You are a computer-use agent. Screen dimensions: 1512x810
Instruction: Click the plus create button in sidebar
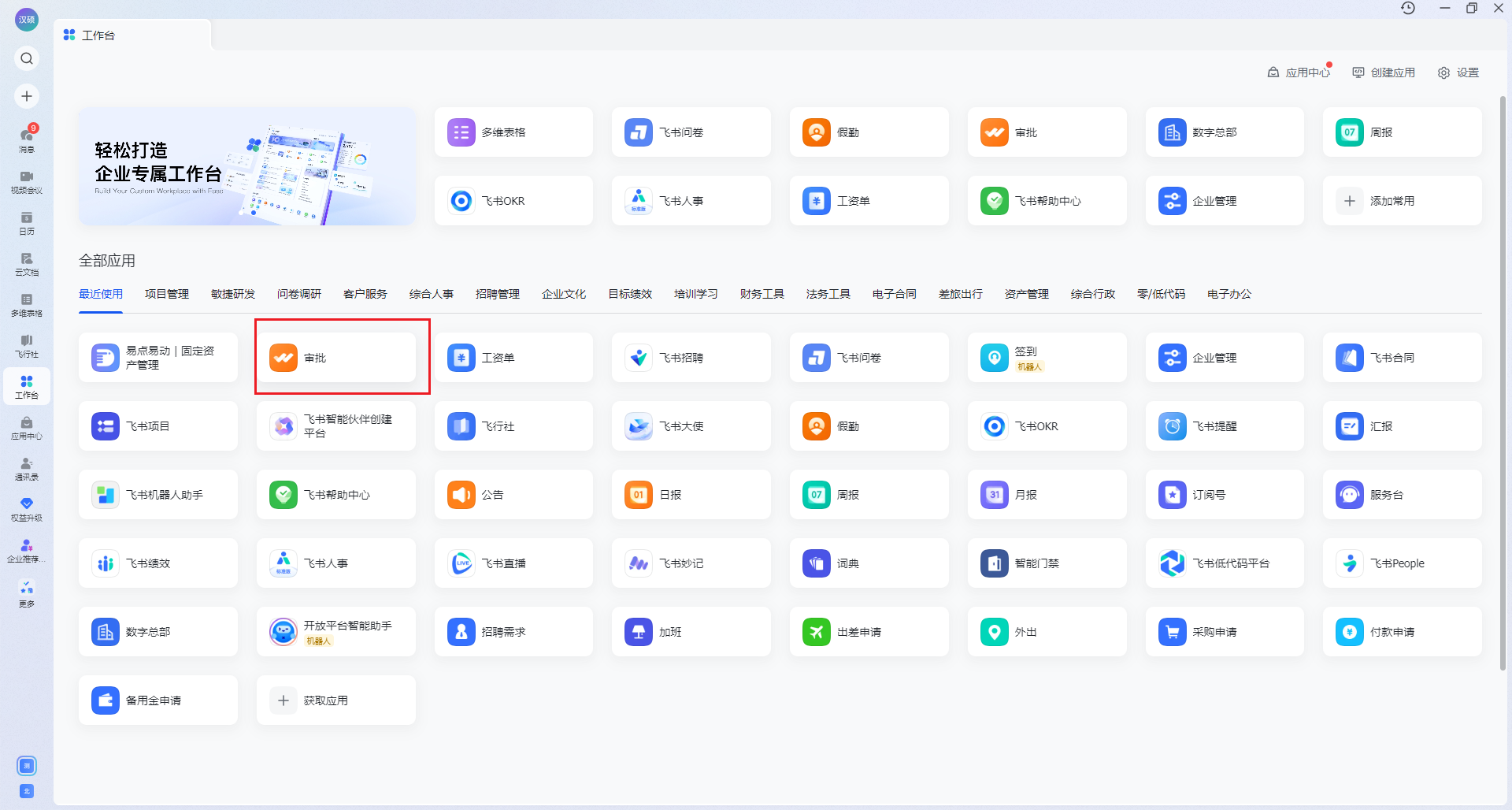(x=27, y=96)
